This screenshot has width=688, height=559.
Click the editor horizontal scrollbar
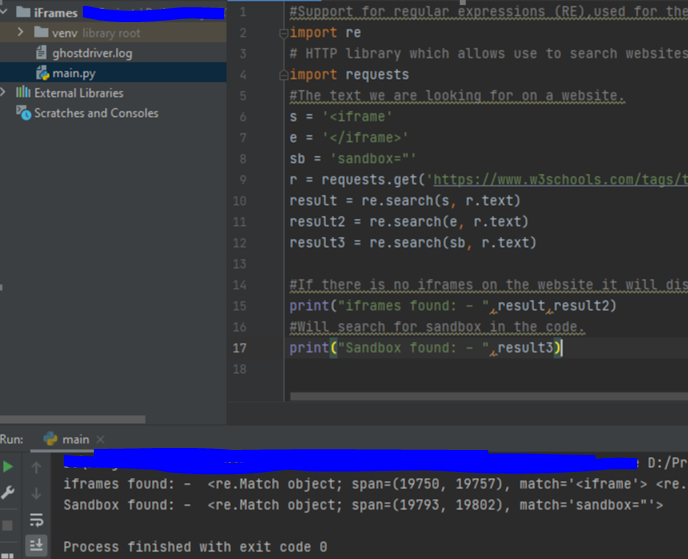pyautogui.click(x=489, y=396)
